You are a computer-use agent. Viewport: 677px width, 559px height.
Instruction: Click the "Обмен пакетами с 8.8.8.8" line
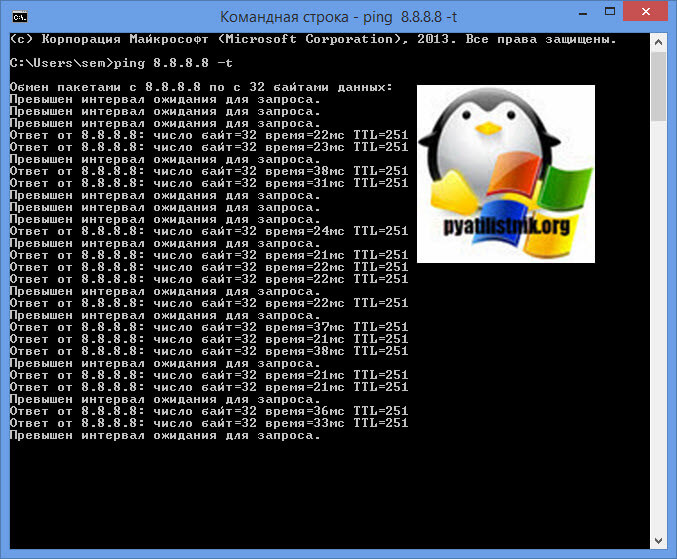click(x=200, y=87)
